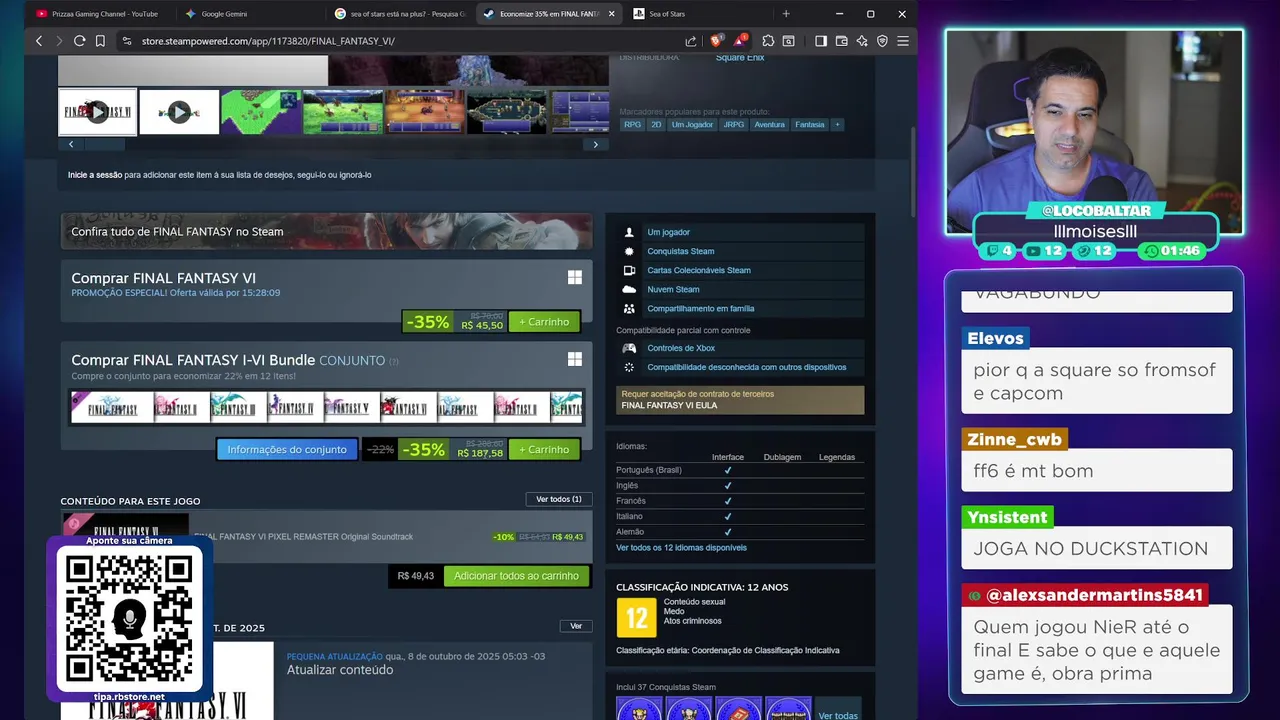Click the JRPG tag
Image resolution: width=1280 pixels, height=720 pixels.
click(733, 125)
